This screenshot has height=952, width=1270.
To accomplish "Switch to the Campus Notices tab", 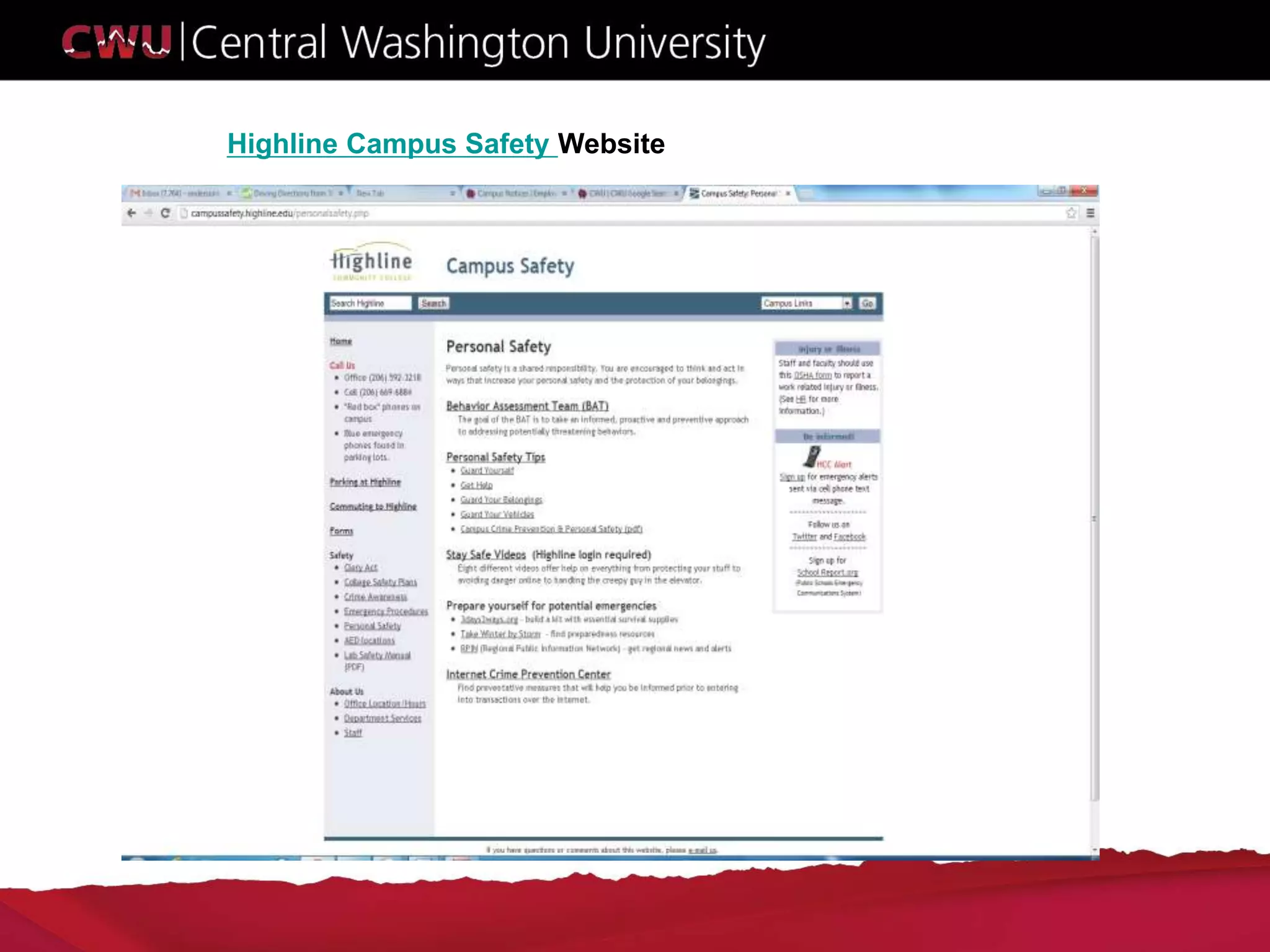I will point(517,193).
